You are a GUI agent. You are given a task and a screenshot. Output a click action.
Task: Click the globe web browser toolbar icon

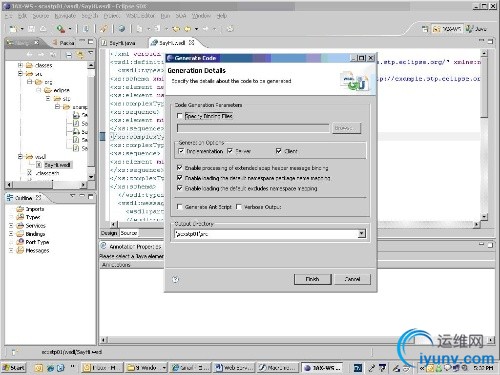tap(122, 29)
